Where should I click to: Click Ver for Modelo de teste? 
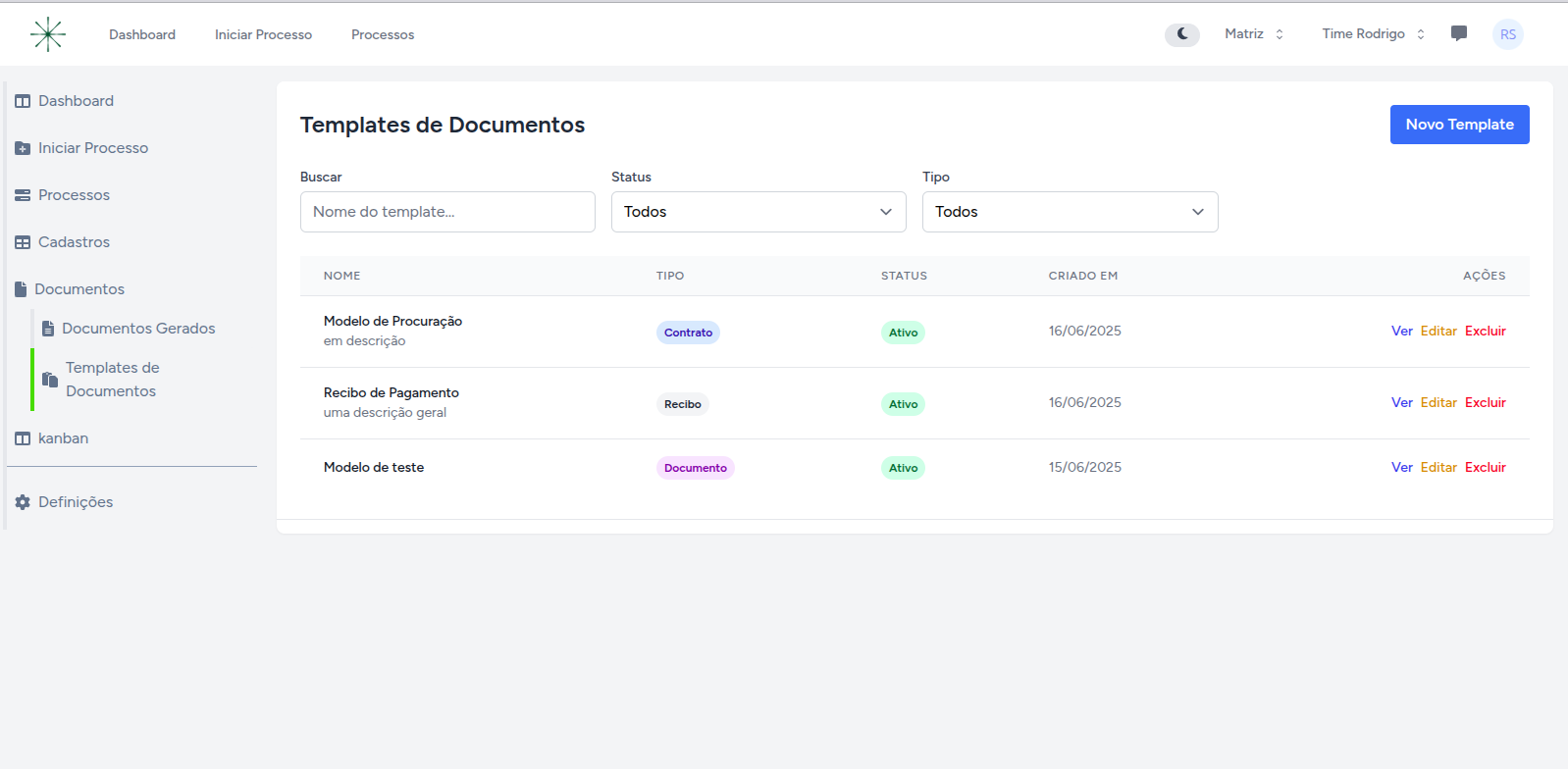pyautogui.click(x=1401, y=467)
